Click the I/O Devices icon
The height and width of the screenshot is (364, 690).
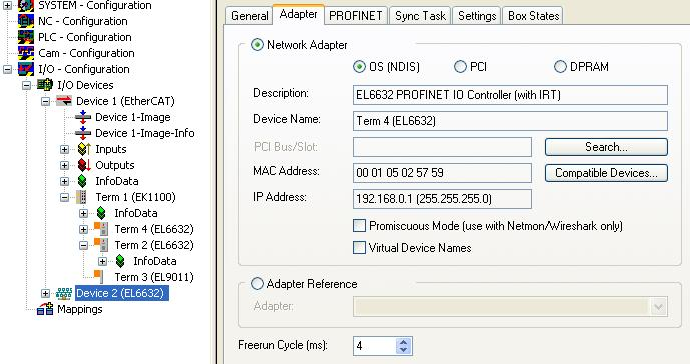pyautogui.click(x=45, y=85)
